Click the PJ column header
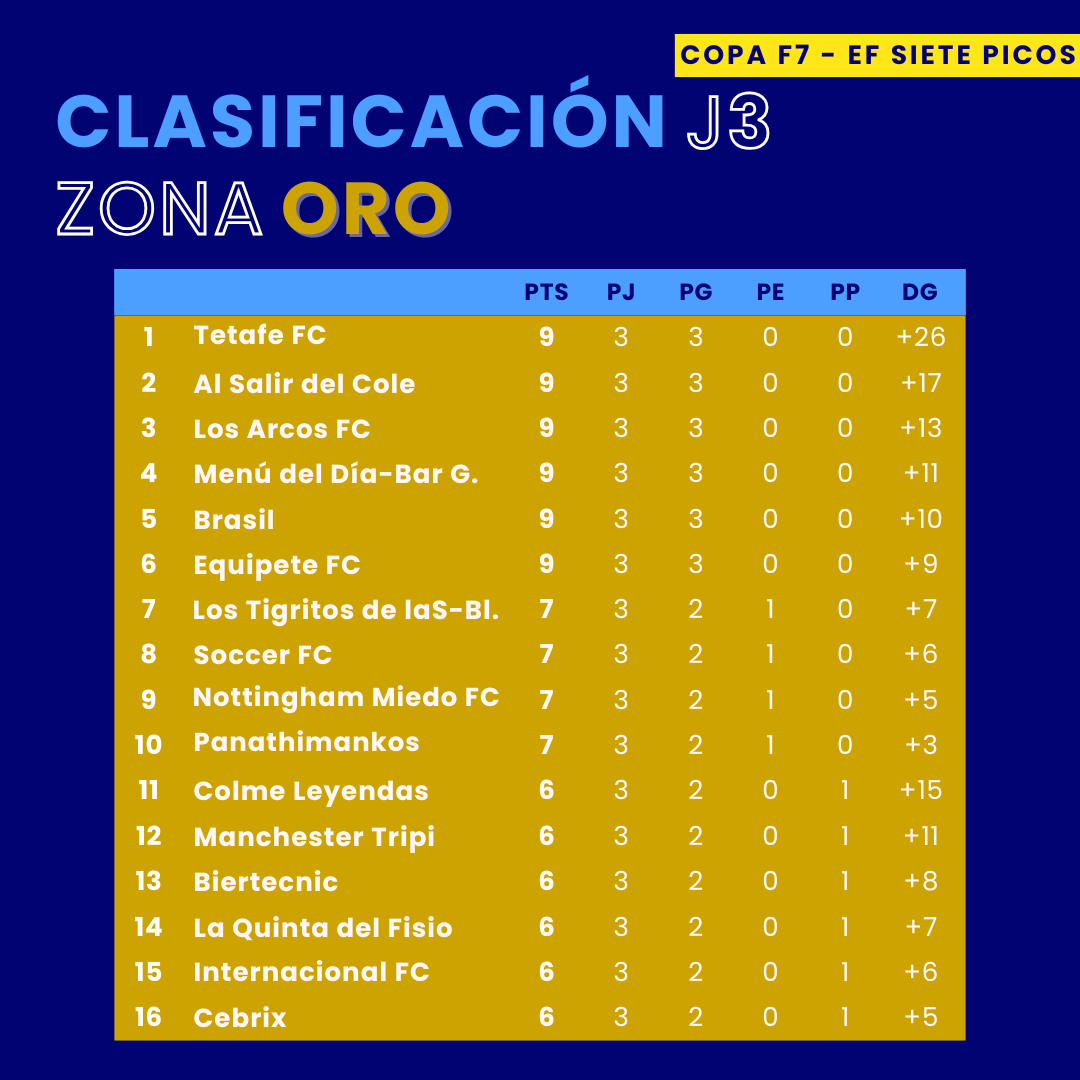1080x1080 pixels. coord(621,292)
